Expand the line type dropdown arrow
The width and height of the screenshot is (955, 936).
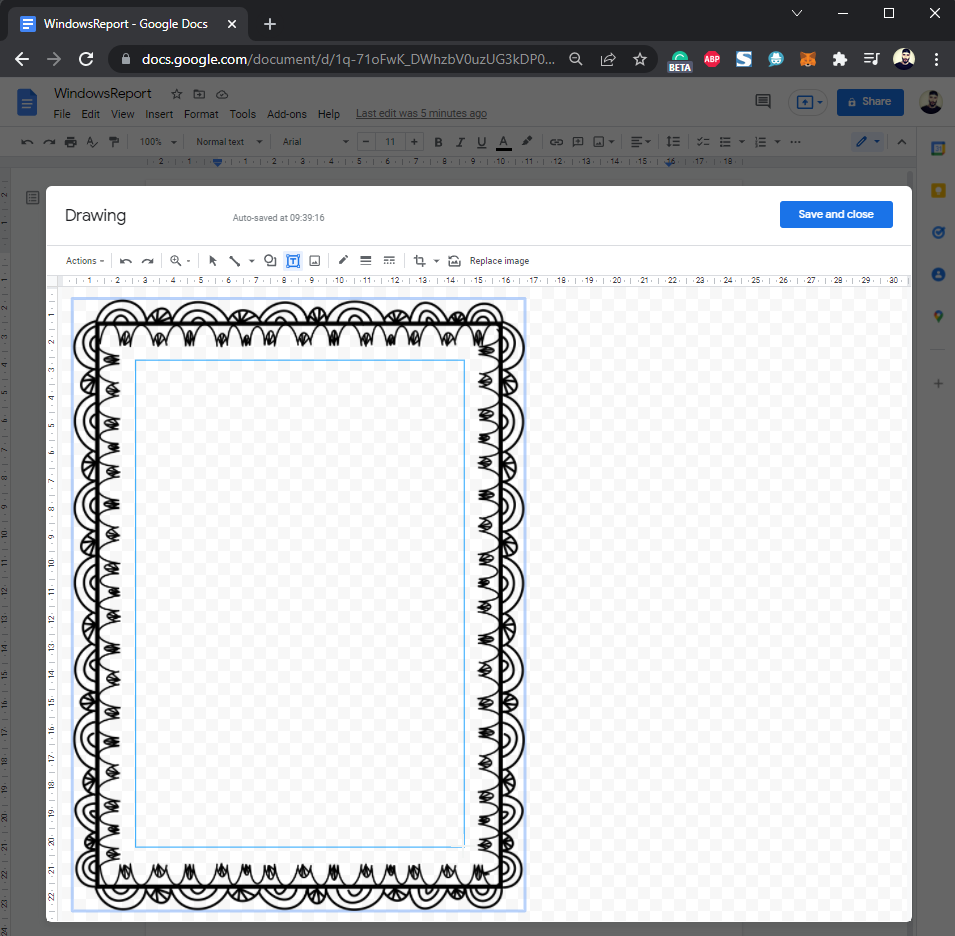pos(252,261)
